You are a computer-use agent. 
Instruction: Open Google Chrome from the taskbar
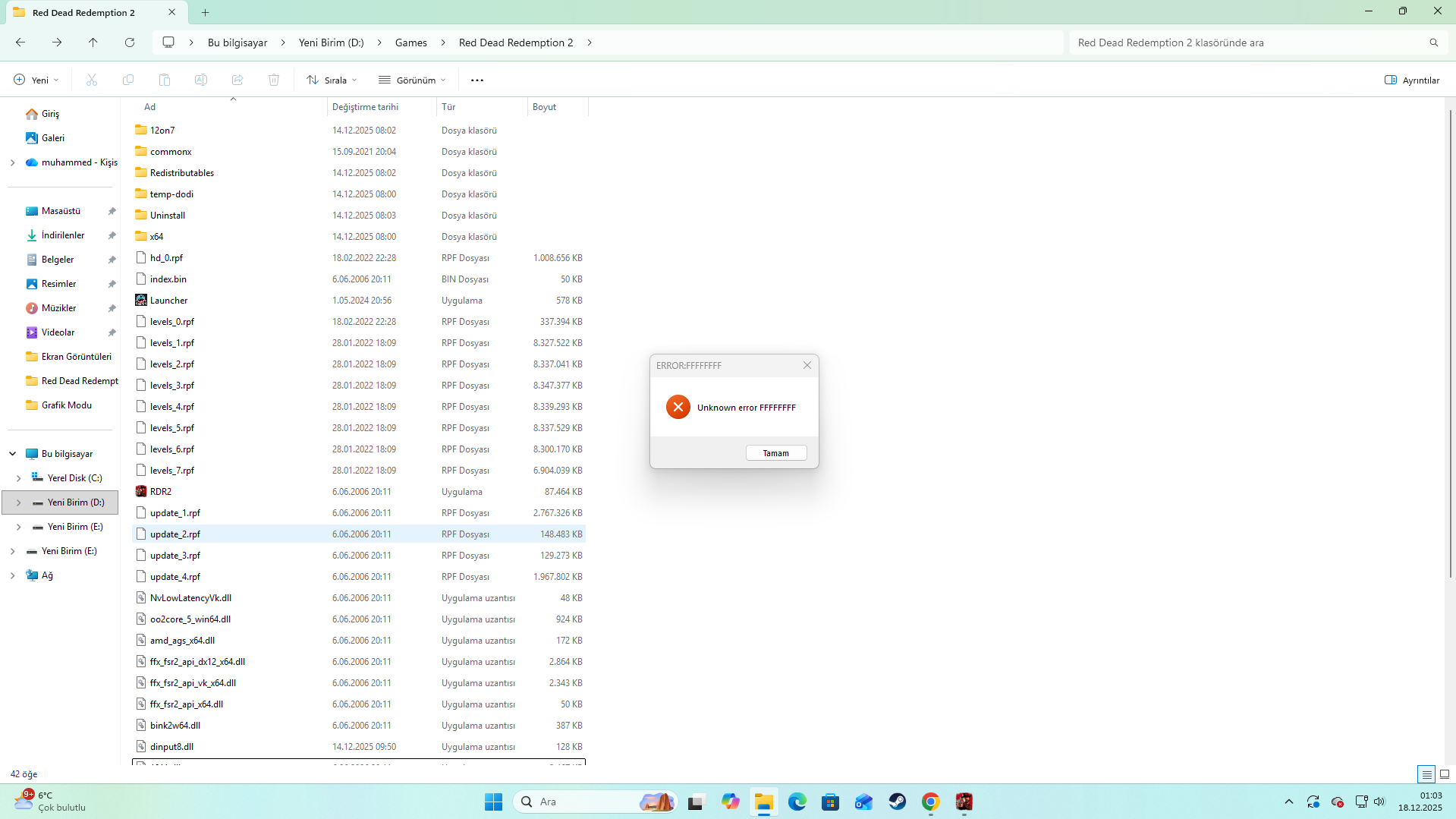click(931, 802)
